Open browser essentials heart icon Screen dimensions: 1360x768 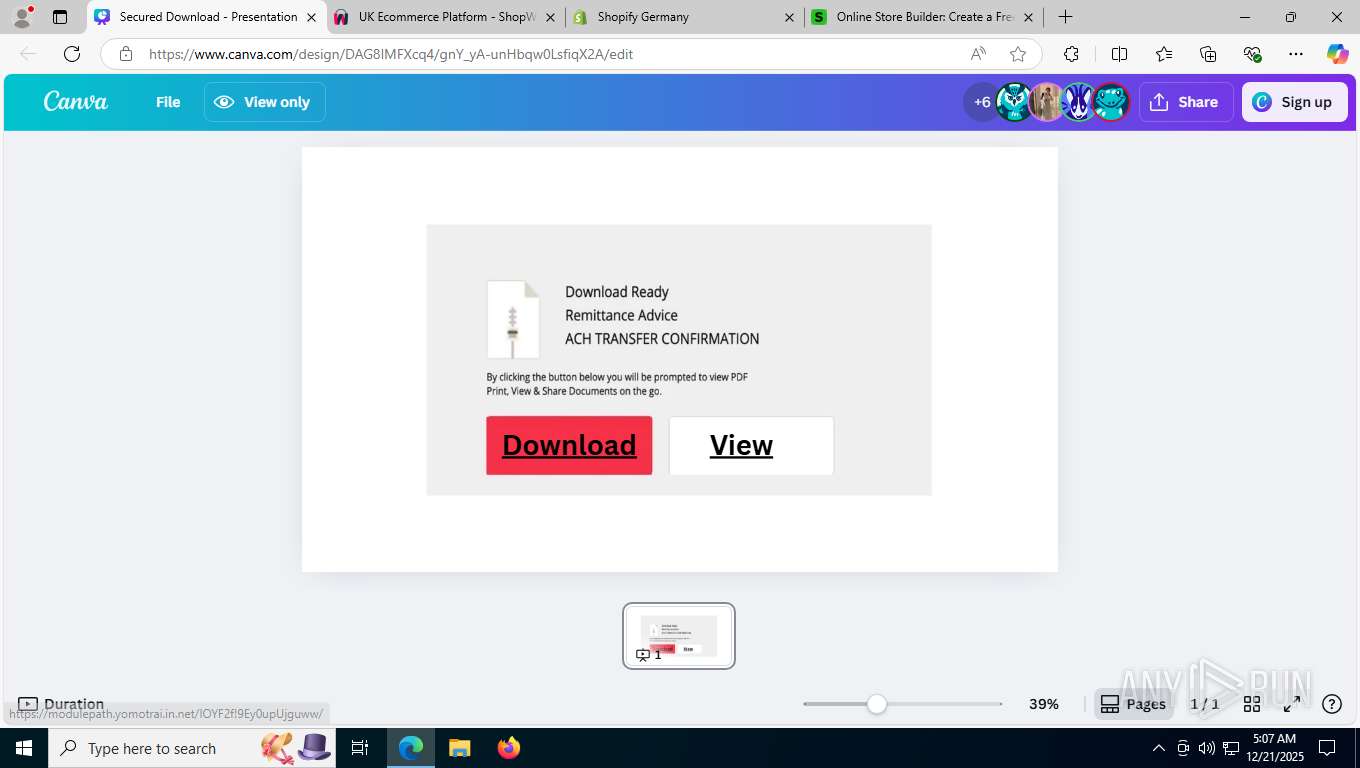pyautogui.click(x=1252, y=54)
